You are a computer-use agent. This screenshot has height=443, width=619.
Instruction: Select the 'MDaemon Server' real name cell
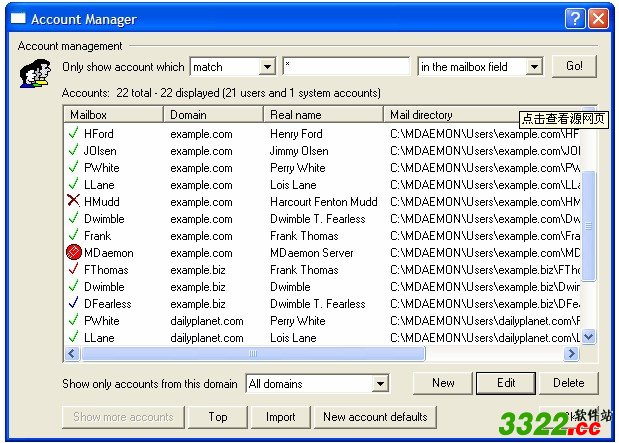pos(311,253)
